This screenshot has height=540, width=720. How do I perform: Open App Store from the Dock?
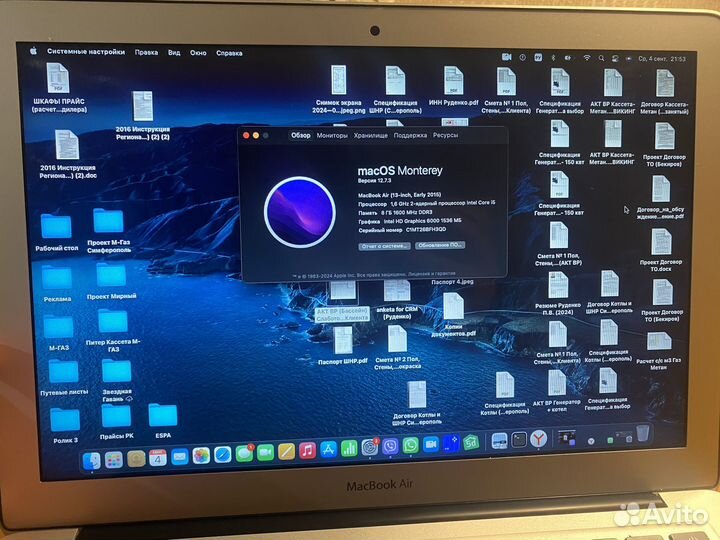coord(328,450)
